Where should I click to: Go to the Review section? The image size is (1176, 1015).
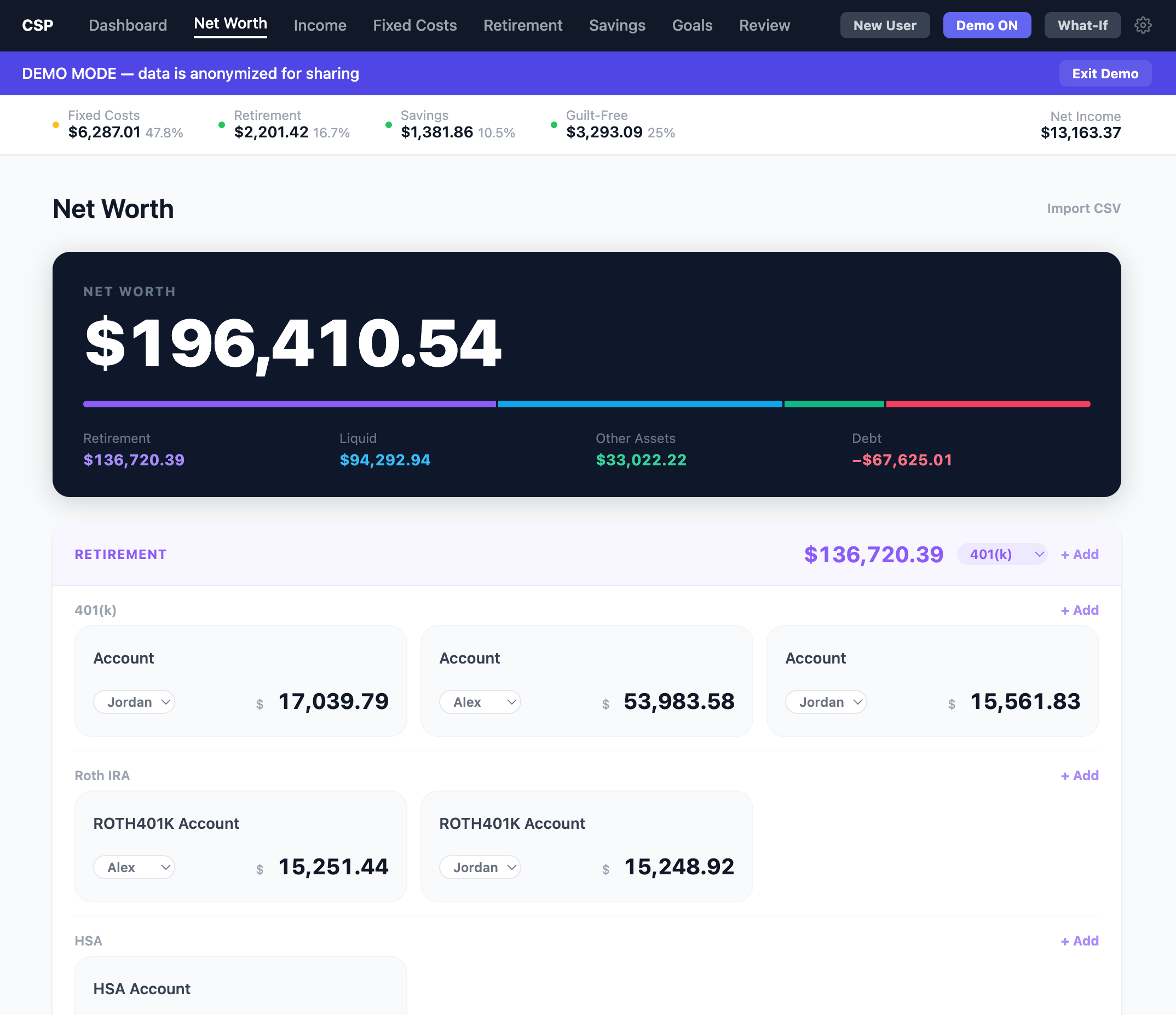pyautogui.click(x=764, y=25)
